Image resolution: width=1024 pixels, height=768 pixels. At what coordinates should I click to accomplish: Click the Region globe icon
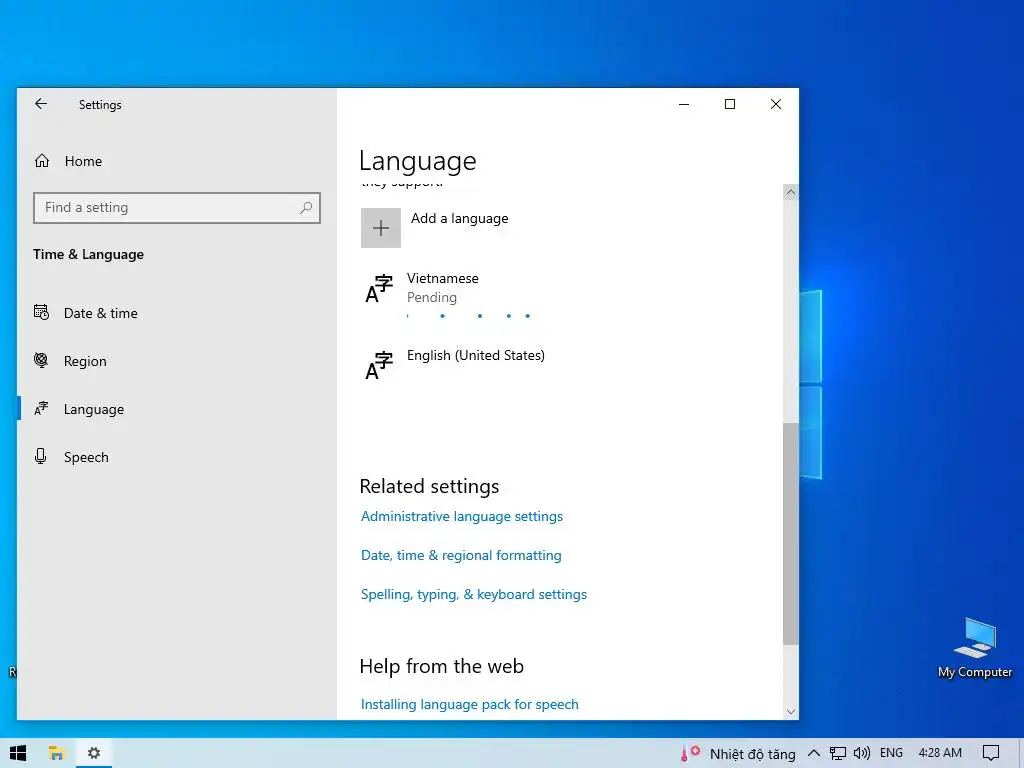[41, 360]
